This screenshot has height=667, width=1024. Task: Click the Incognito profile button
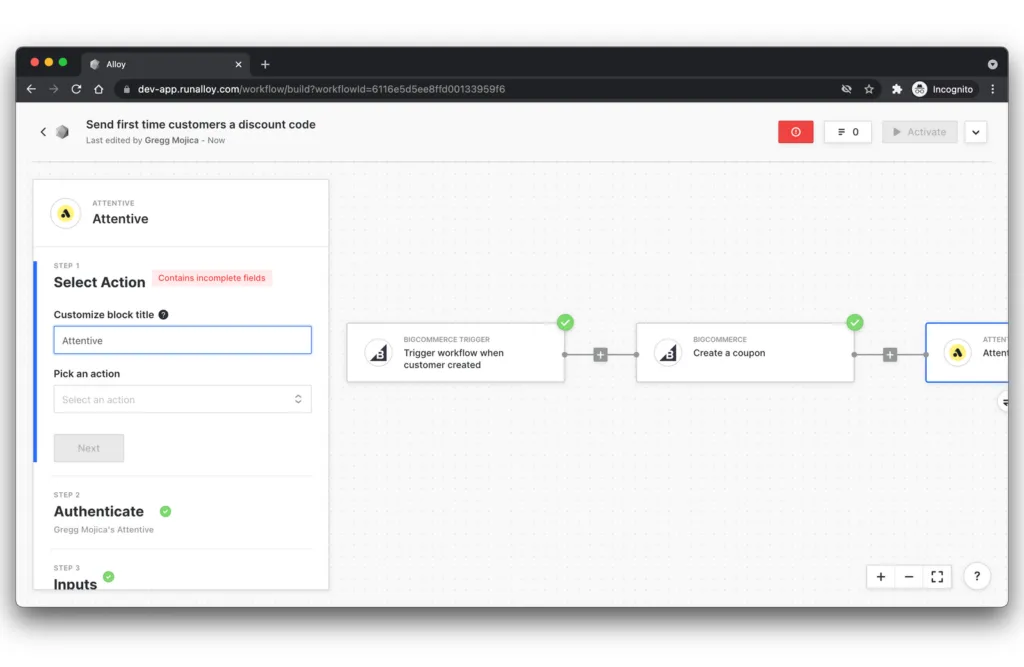click(943, 89)
